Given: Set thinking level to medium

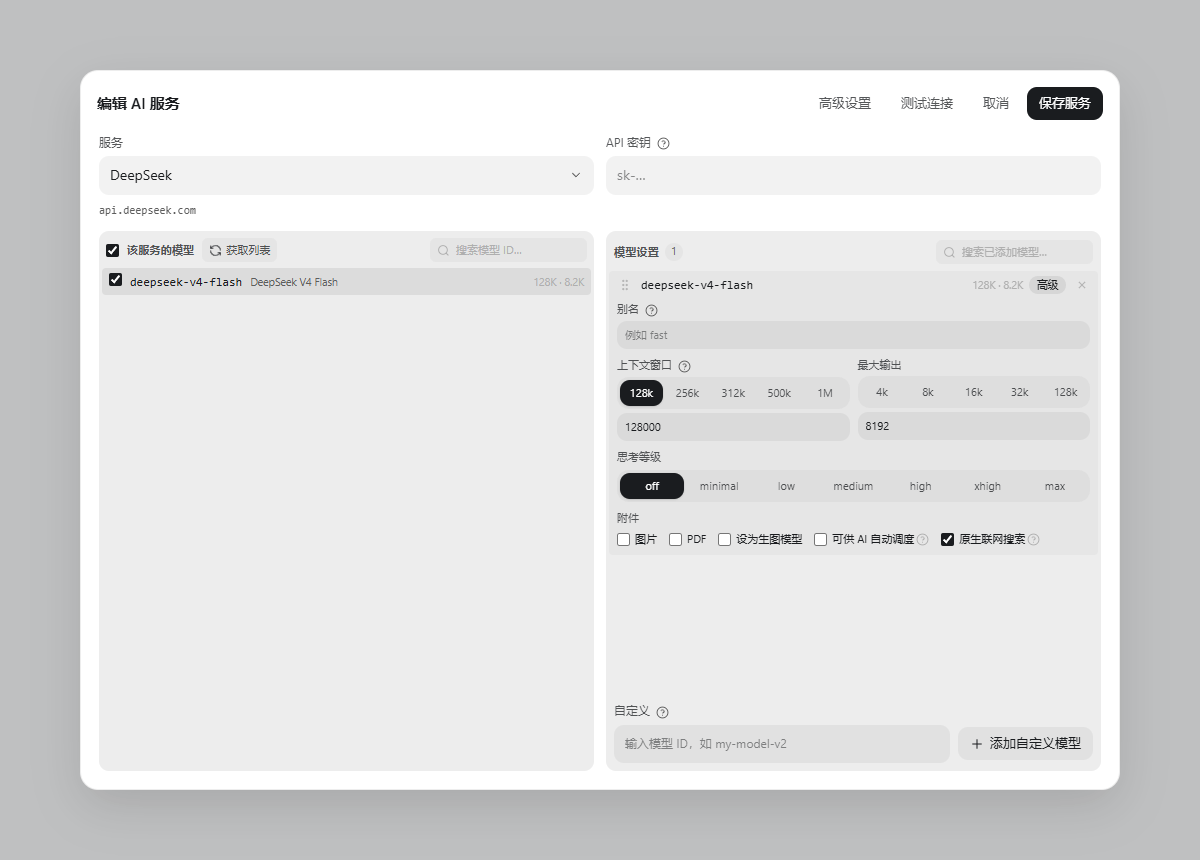Looking at the screenshot, I should [853, 486].
